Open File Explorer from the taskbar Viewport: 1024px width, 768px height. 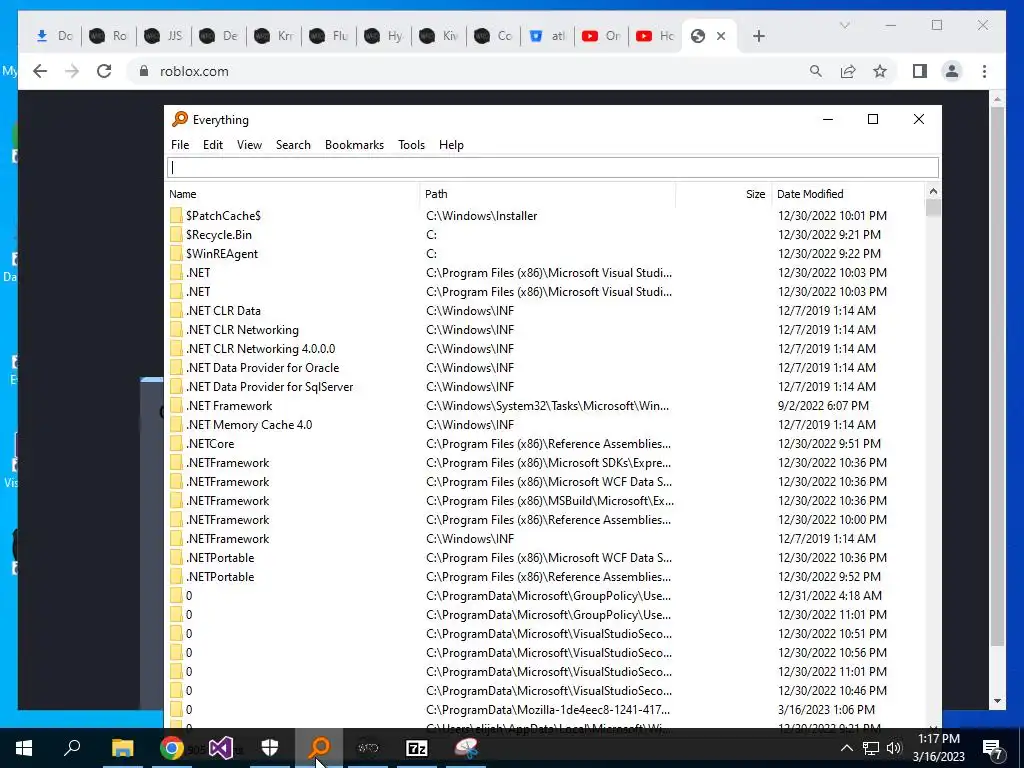[122, 748]
